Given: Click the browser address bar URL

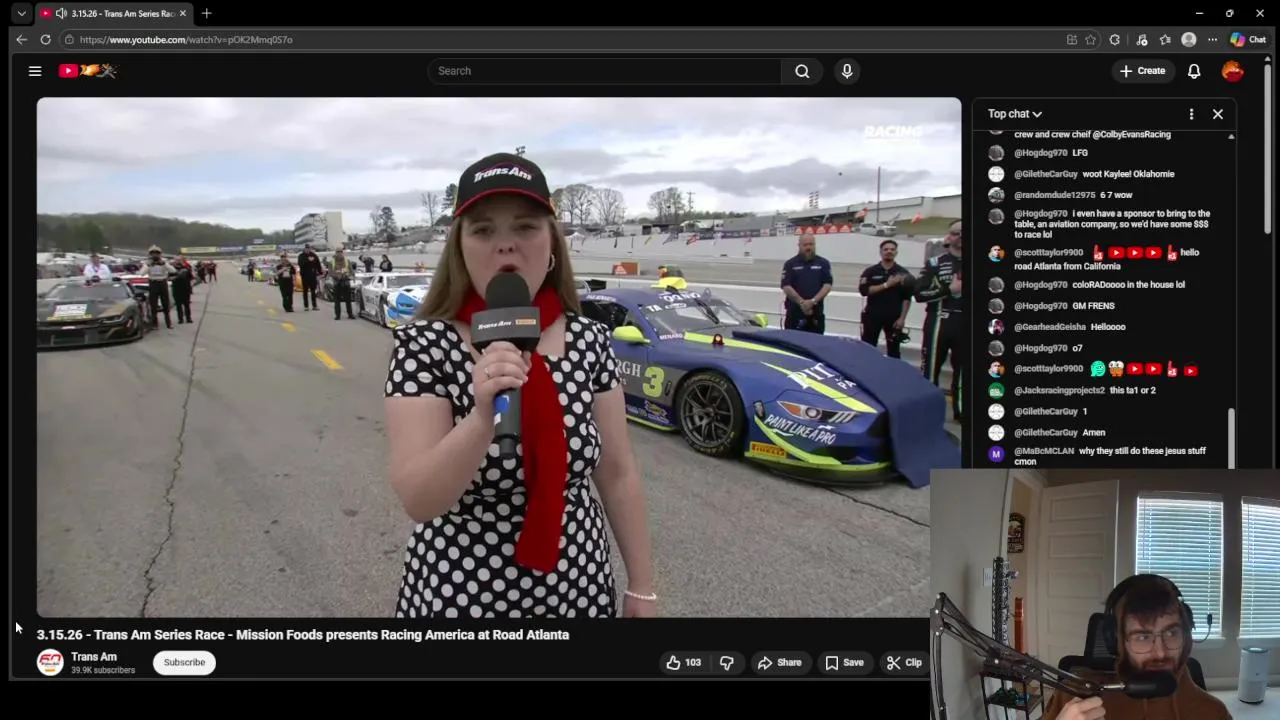Looking at the screenshot, I should tap(186, 40).
